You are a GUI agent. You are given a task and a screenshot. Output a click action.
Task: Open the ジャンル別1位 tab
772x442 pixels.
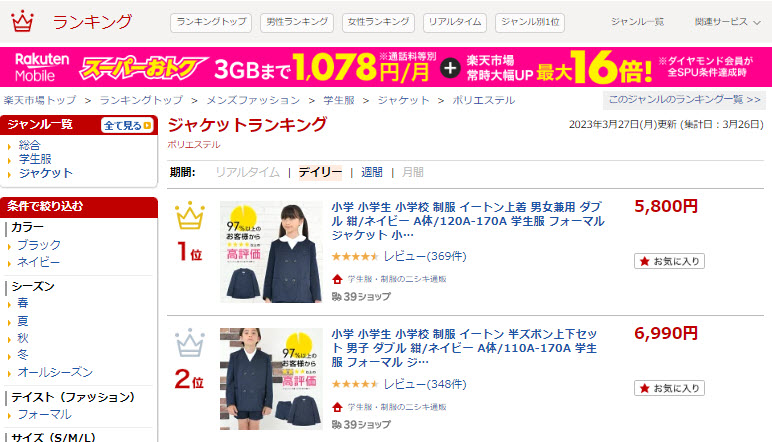(530, 22)
